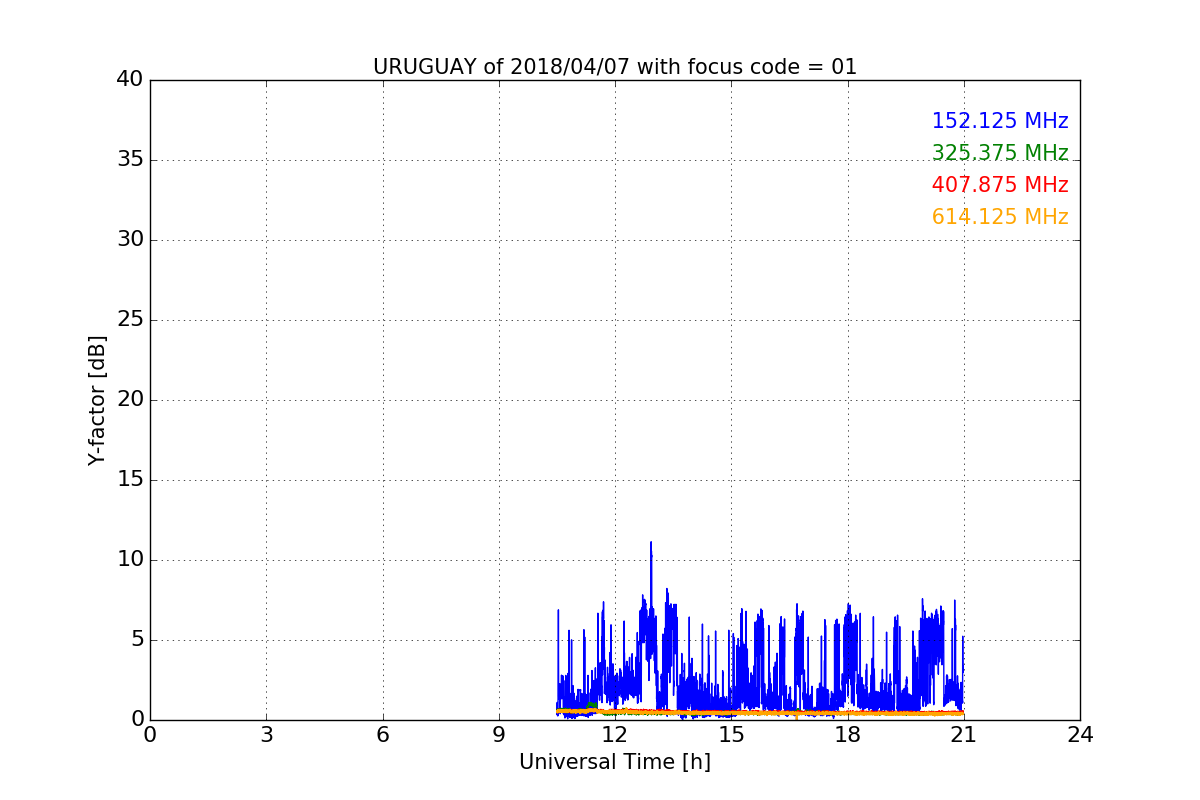Viewport: 1200px width, 800px height.
Task: Click the x-axis tick label 3
Action: [x=266, y=735]
